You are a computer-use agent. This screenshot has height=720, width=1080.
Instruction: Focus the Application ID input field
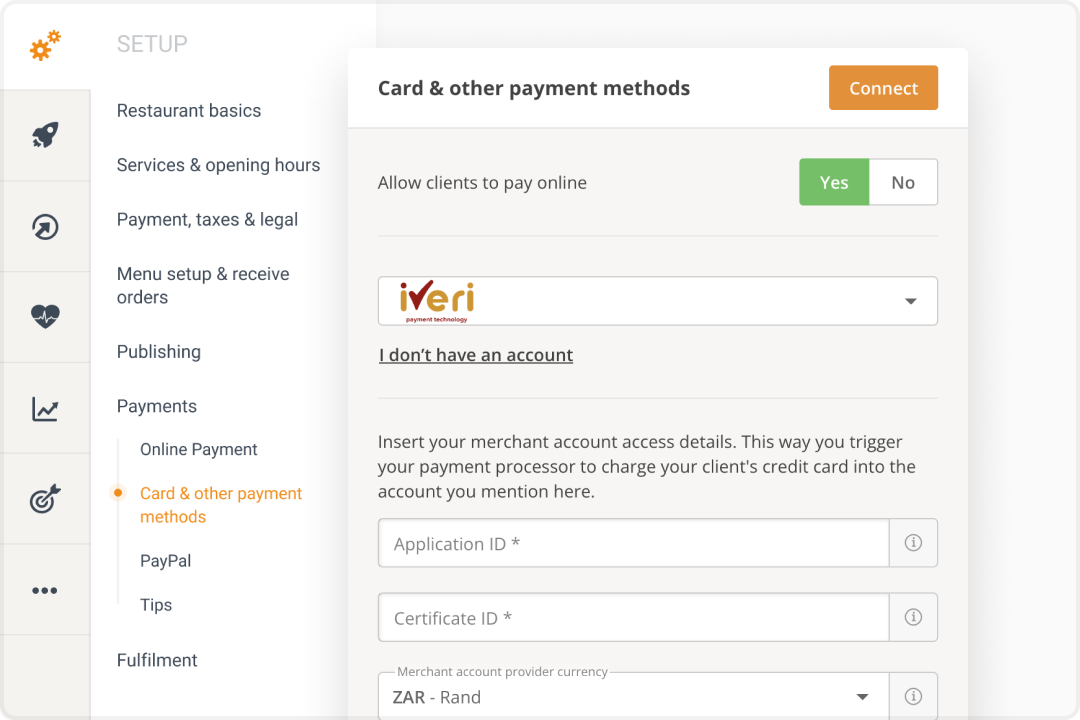[633, 543]
